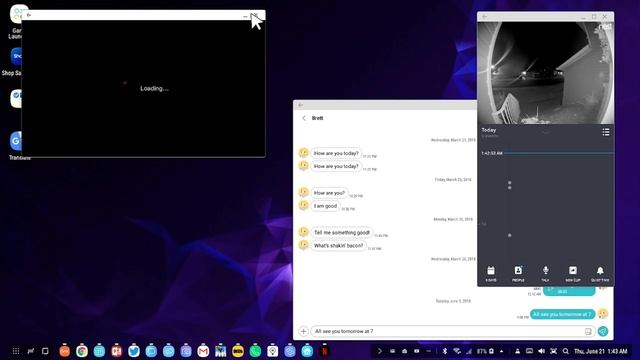Open the Messages app icon in taskbar
Viewport: 640px width, 360px height.
[151, 351]
